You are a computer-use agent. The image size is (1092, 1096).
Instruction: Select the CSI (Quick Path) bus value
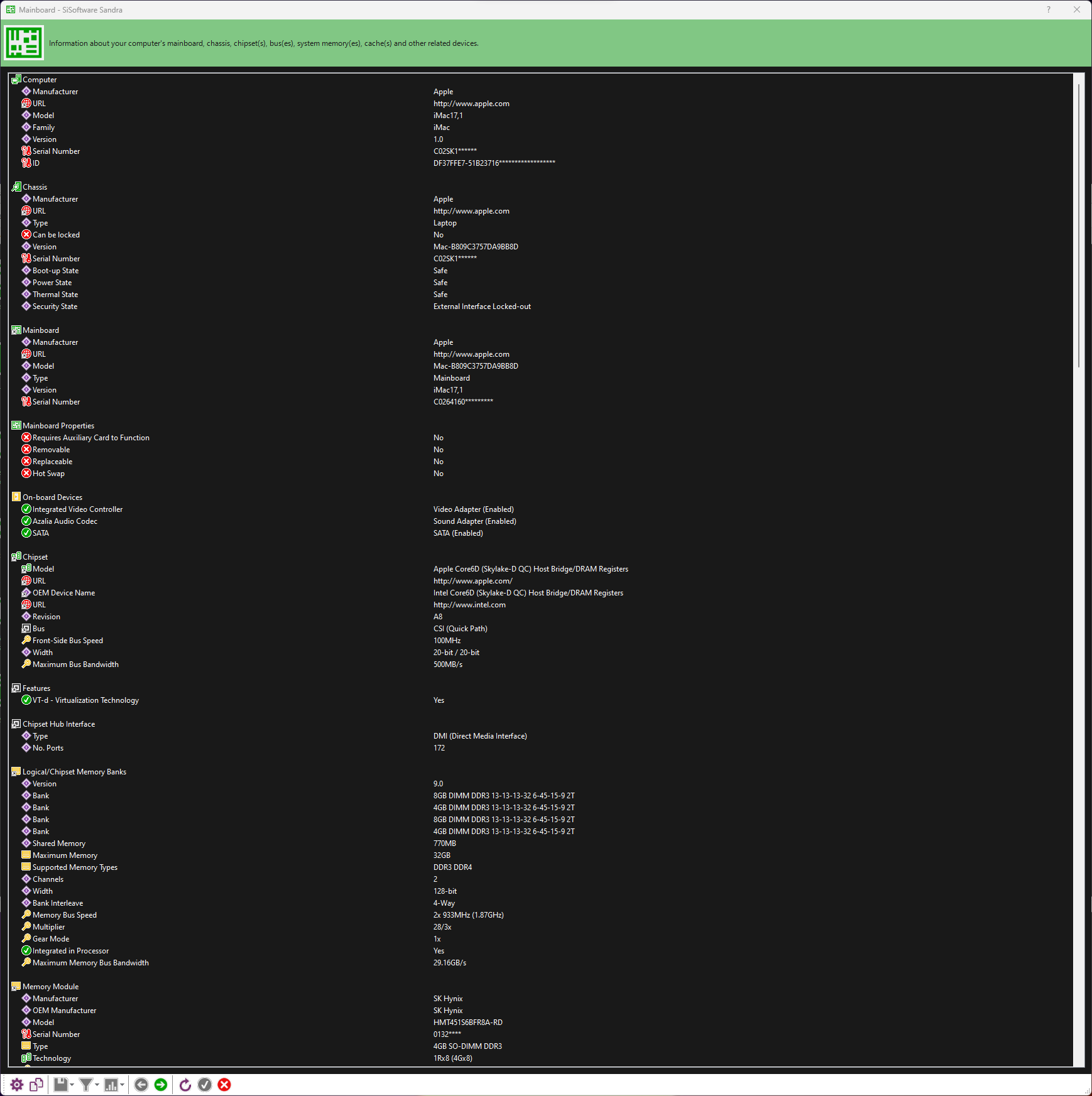pos(461,629)
